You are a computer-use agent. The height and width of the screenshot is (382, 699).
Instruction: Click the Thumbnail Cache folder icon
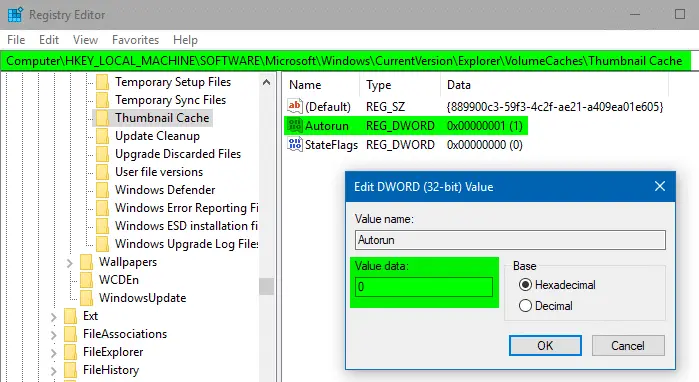pyautogui.click(x=103, y=118)
